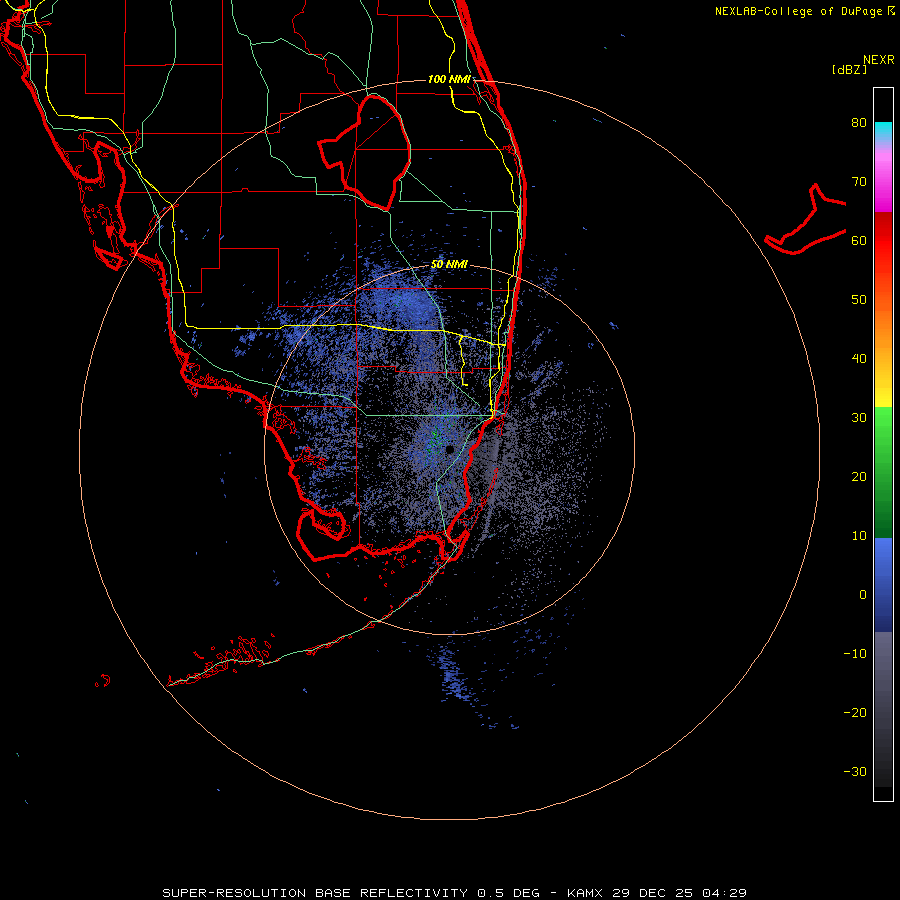Viewport: 900px width, 900px height.
Task: Click the blue band of reflectivity color bar
Action: (x=883, y=585)
